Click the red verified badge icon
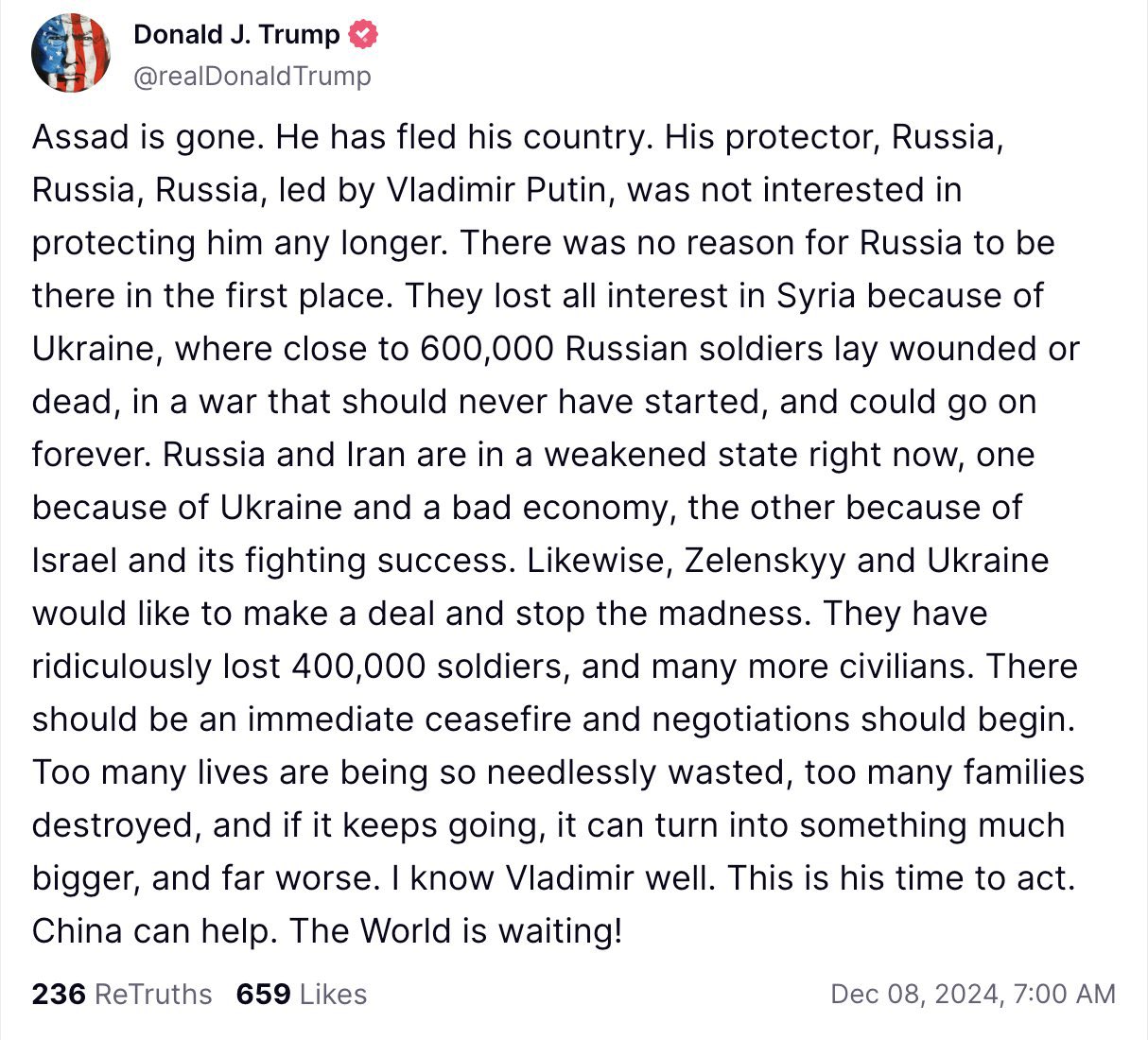The height and width of the screenshot is (1040, 1148). click(x=363, y=35)
